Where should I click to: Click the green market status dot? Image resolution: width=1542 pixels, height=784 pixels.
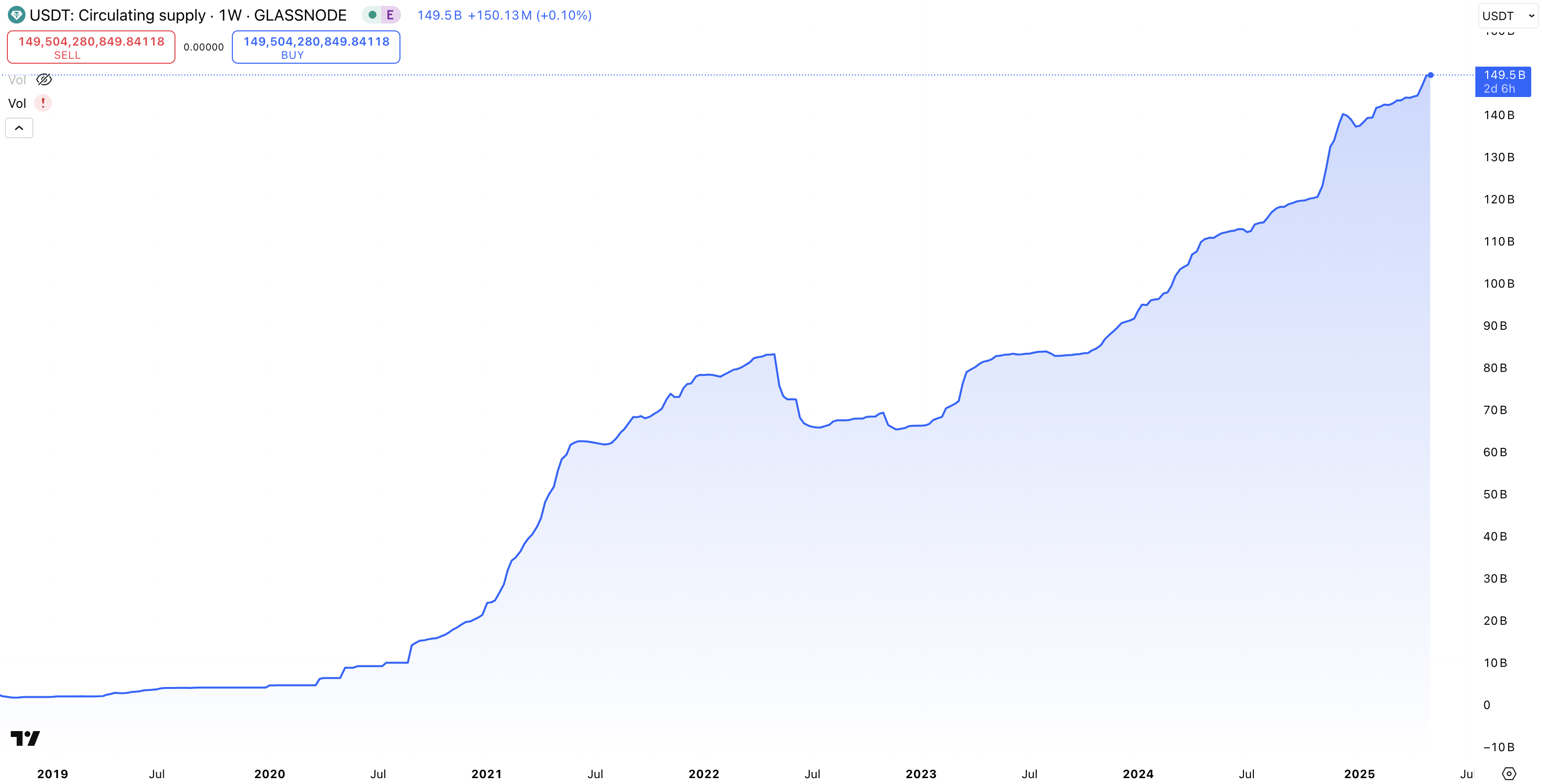(x=373, y=15)
